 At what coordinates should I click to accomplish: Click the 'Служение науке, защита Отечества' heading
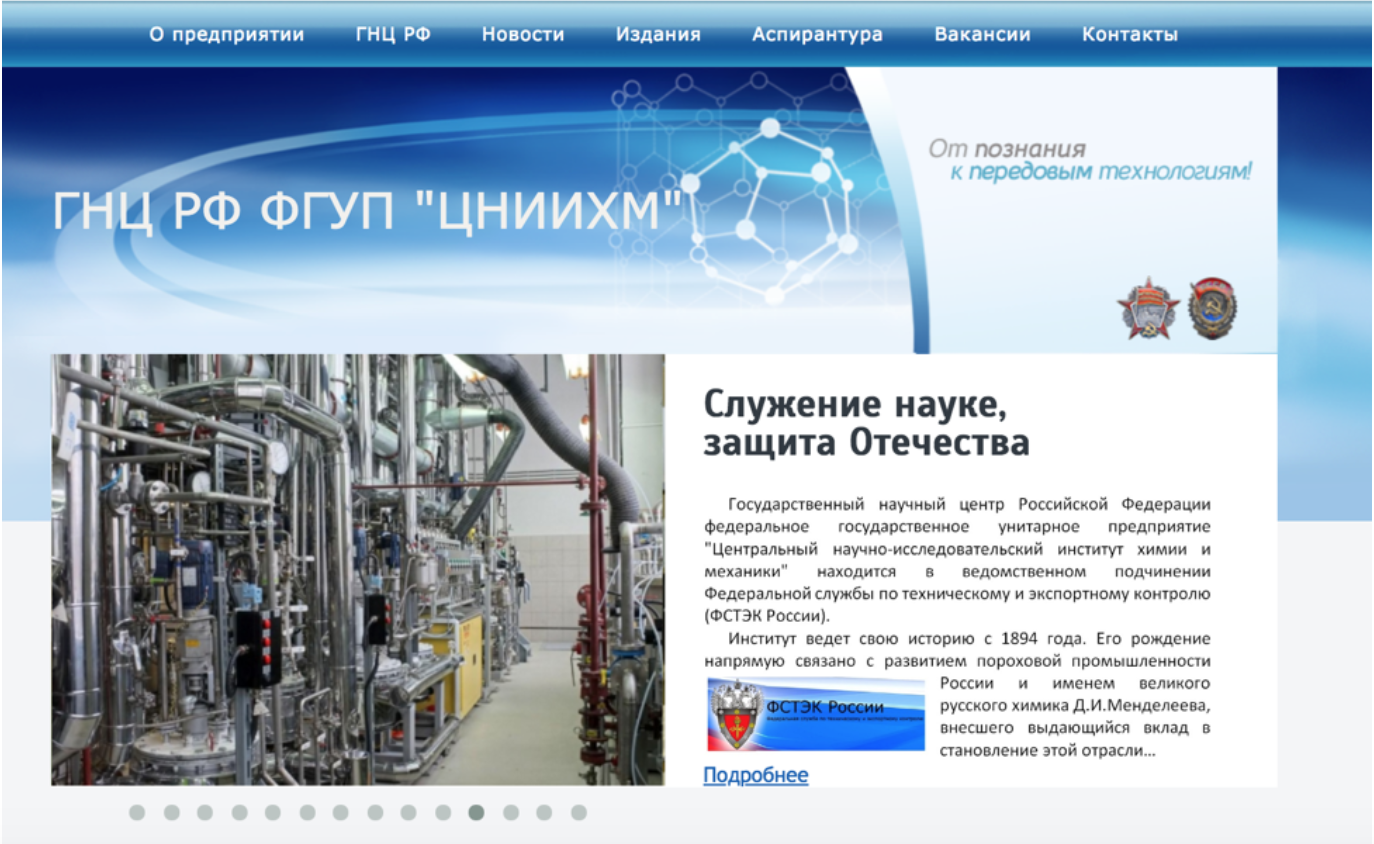pyautogui.click(x=866, y=424)
